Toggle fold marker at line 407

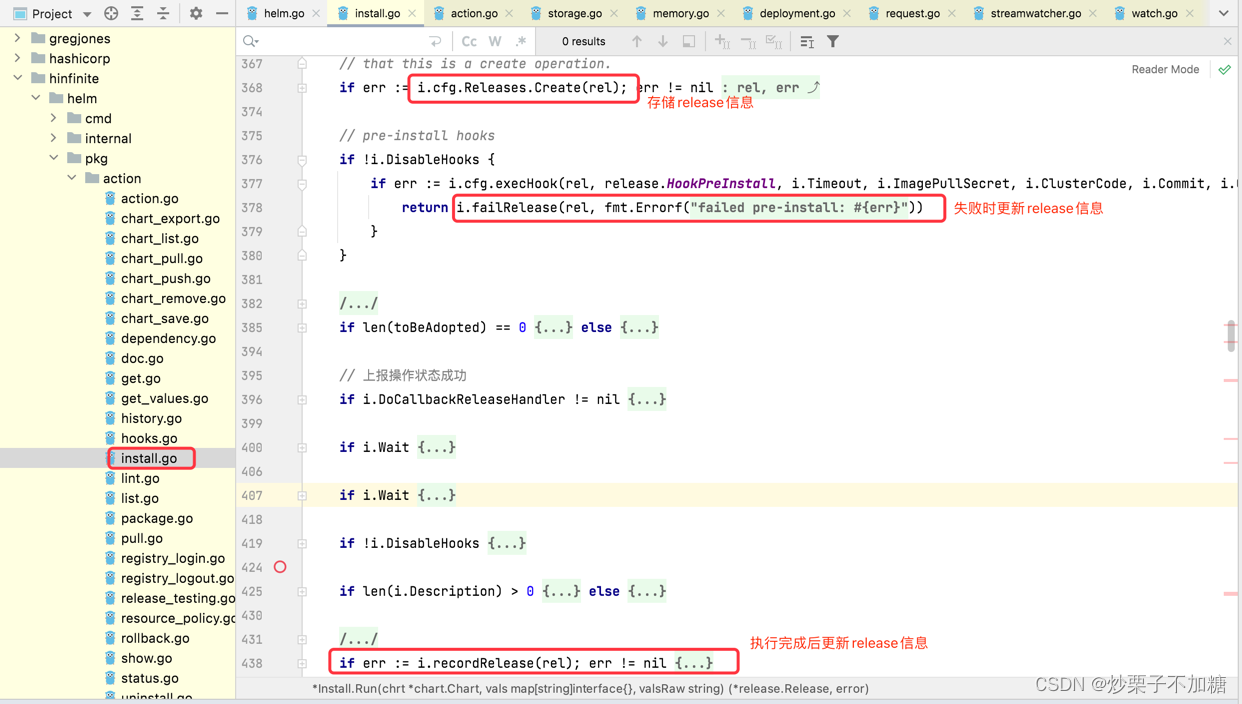(302, 496)
